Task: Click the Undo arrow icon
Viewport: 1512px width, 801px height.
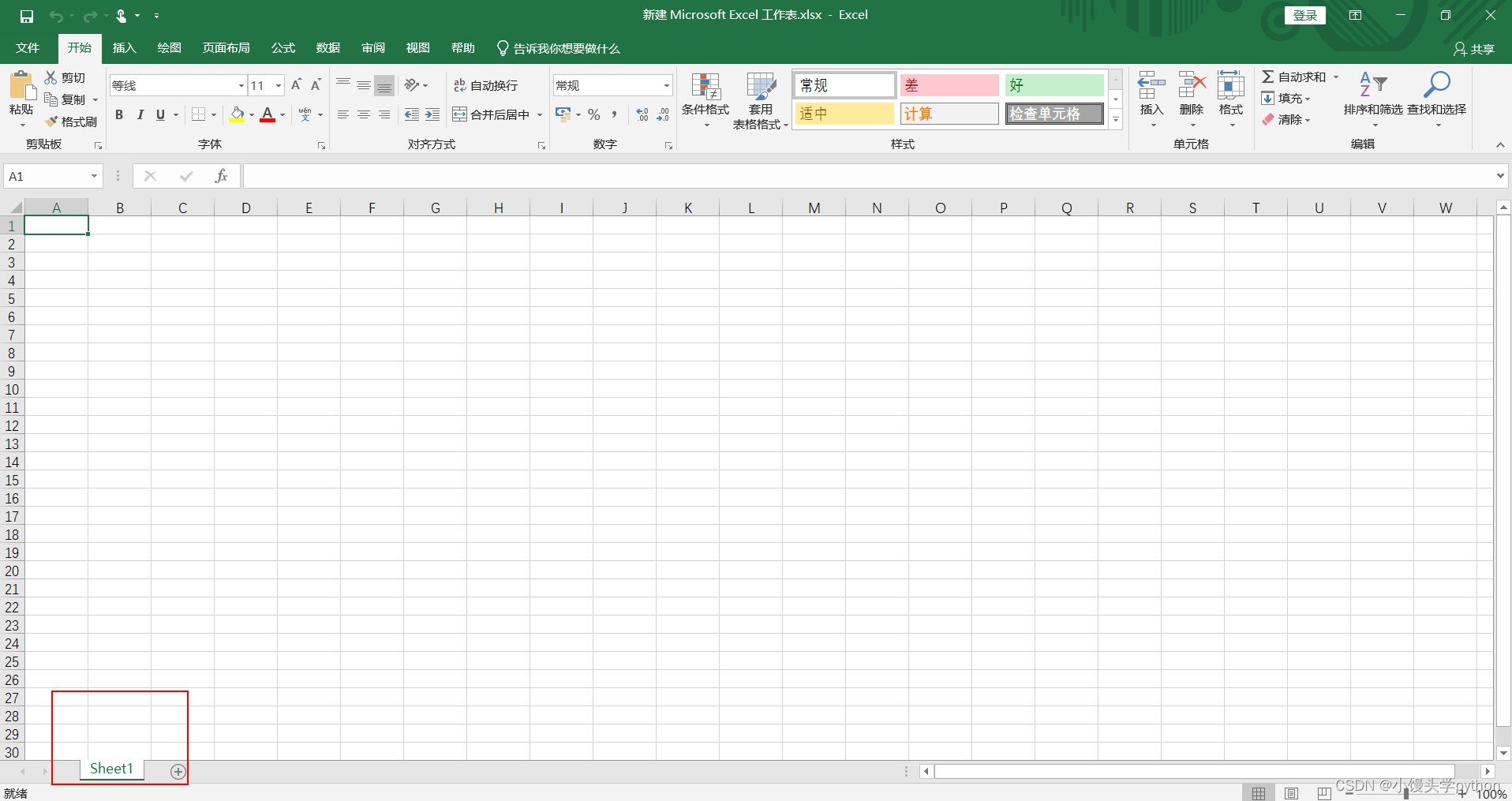Action: coord(55,16)
